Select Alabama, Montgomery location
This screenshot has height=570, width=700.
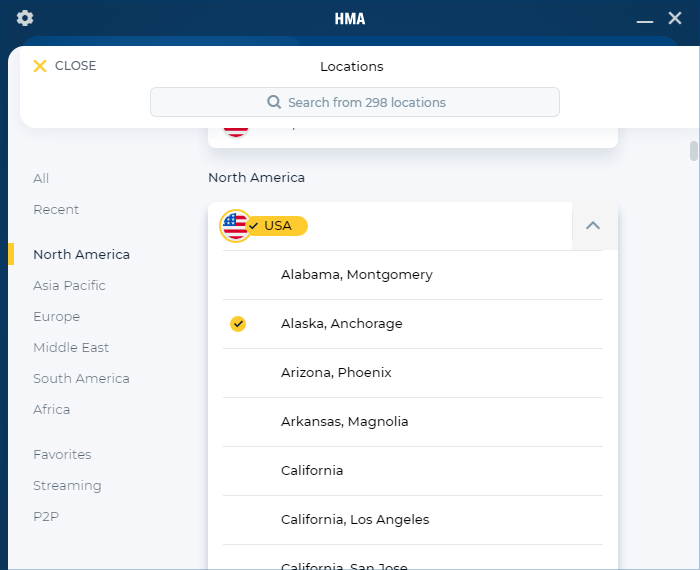(x=357, y=275)
